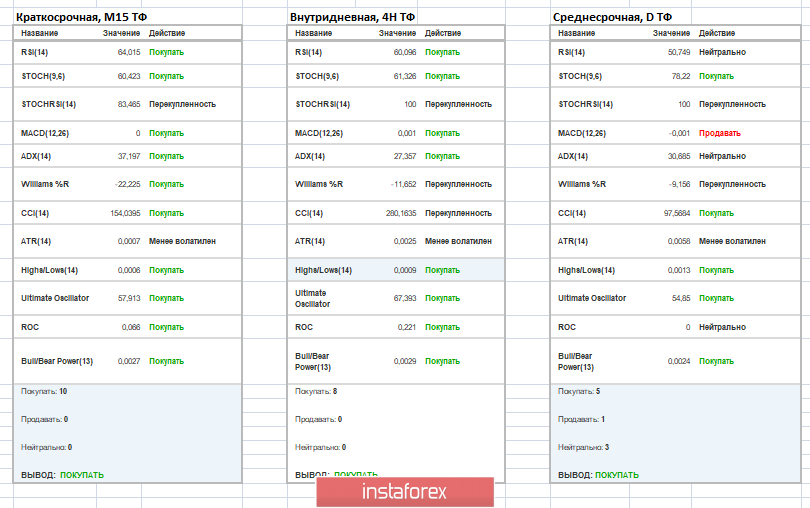
Task: Click CCI(14) value 280,1635
Action: click(401, 213)
